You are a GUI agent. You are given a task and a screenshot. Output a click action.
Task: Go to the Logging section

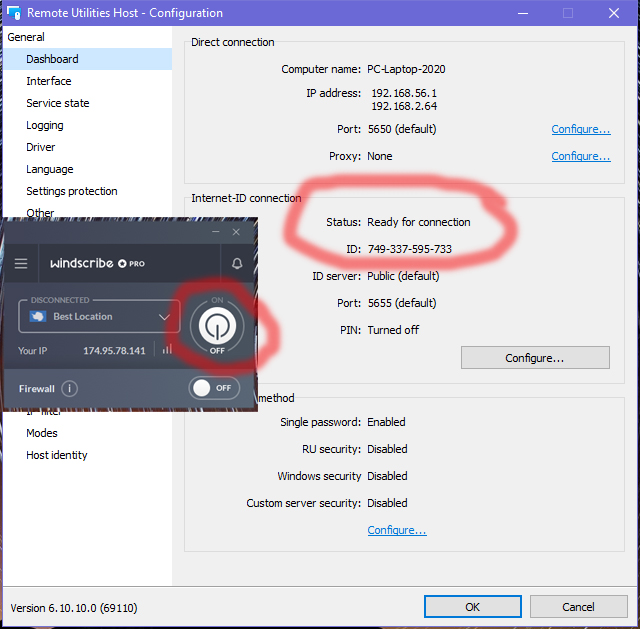45,125
